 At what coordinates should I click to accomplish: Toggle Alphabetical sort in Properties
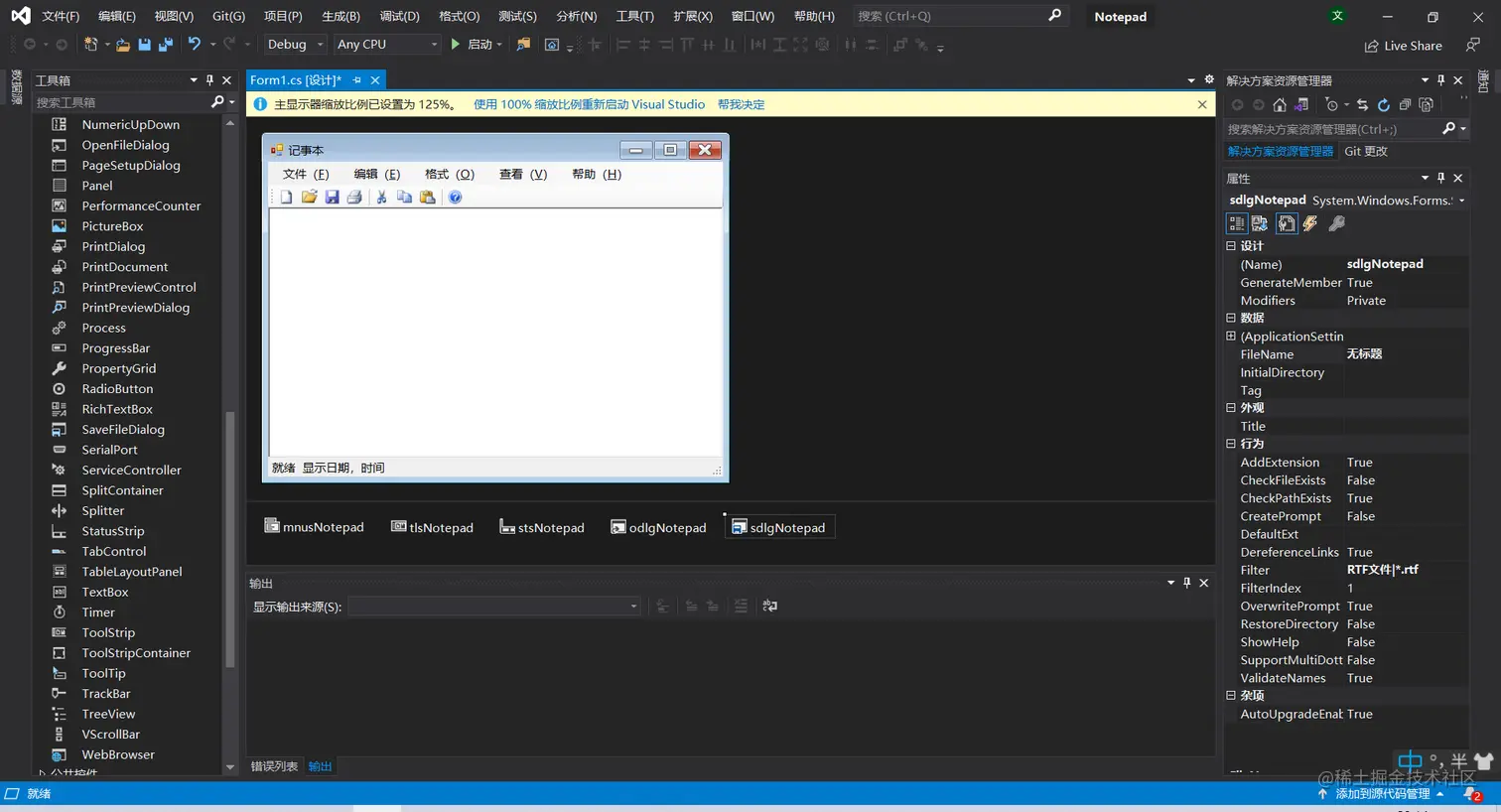pos(1260,223)
